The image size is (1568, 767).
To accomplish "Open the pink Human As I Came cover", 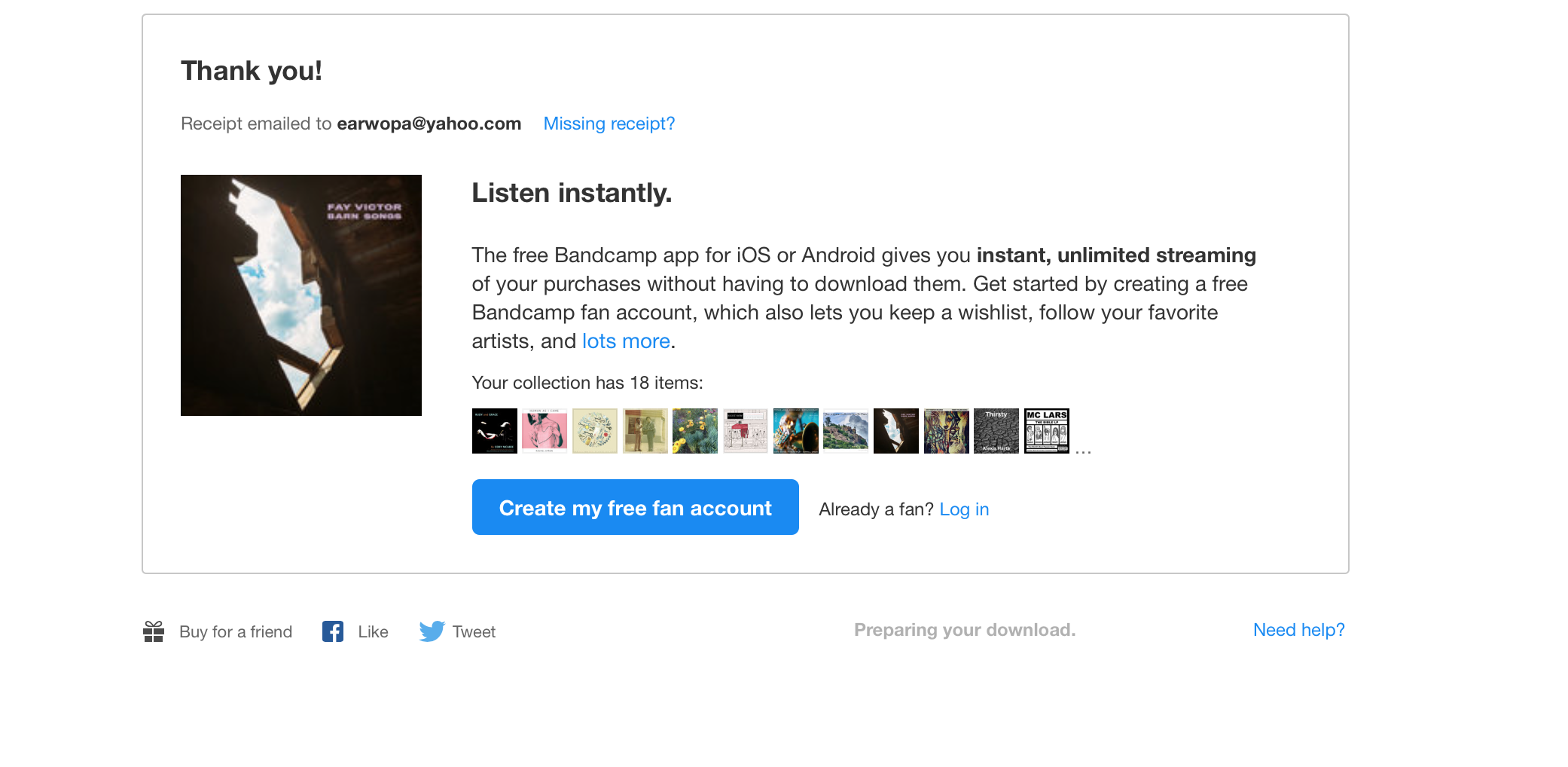I will 545,431.
